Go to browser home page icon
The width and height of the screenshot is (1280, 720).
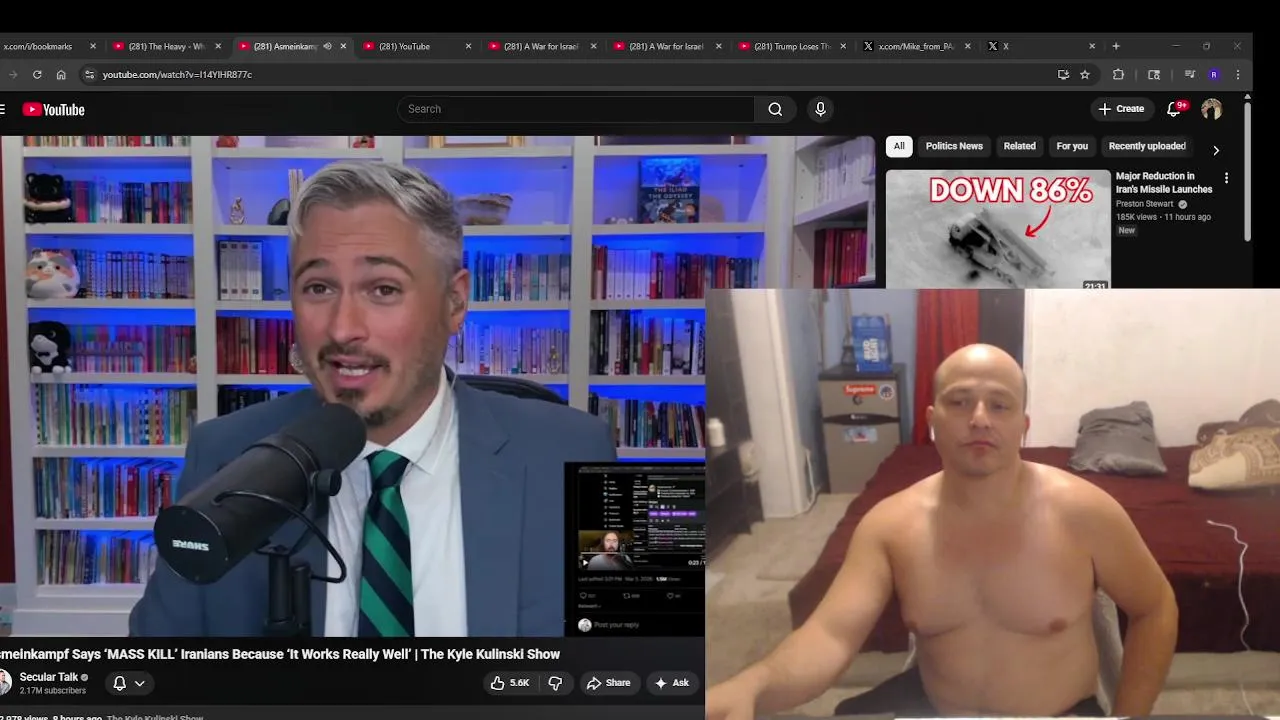61,74
